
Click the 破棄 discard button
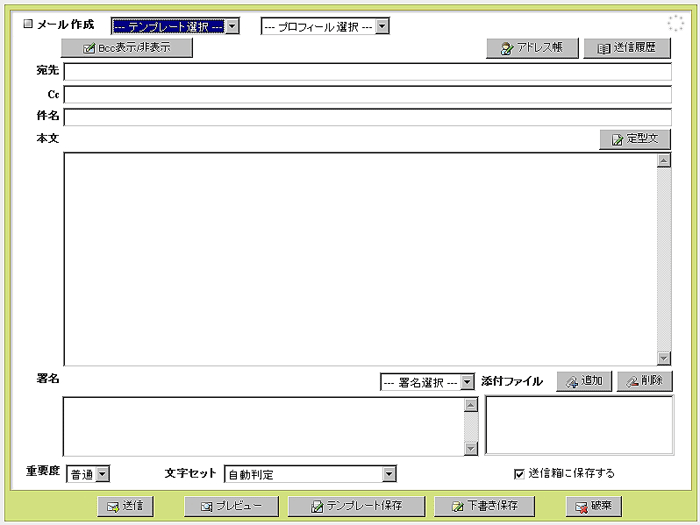point(593,506)
